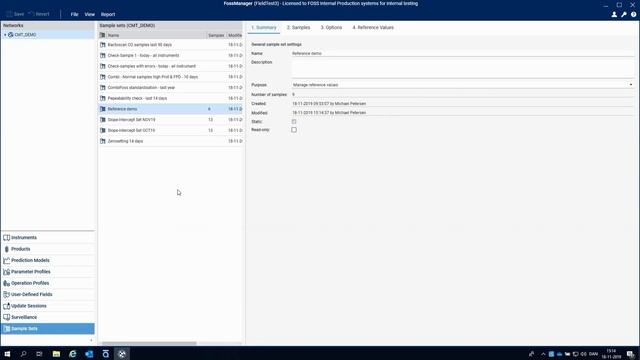
Task: Select the Slope-Intercept Set OCT19 row
Action: point(171,131)
